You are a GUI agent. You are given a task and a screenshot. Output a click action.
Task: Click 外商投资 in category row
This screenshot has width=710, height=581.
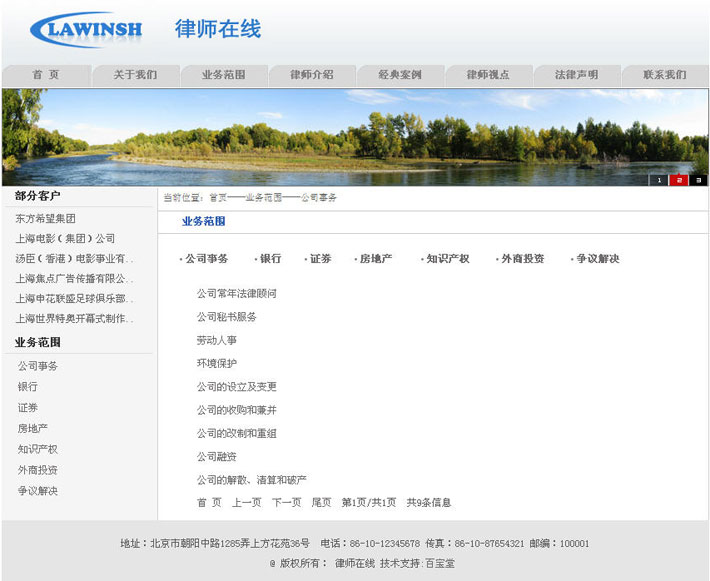click(523, 259)
